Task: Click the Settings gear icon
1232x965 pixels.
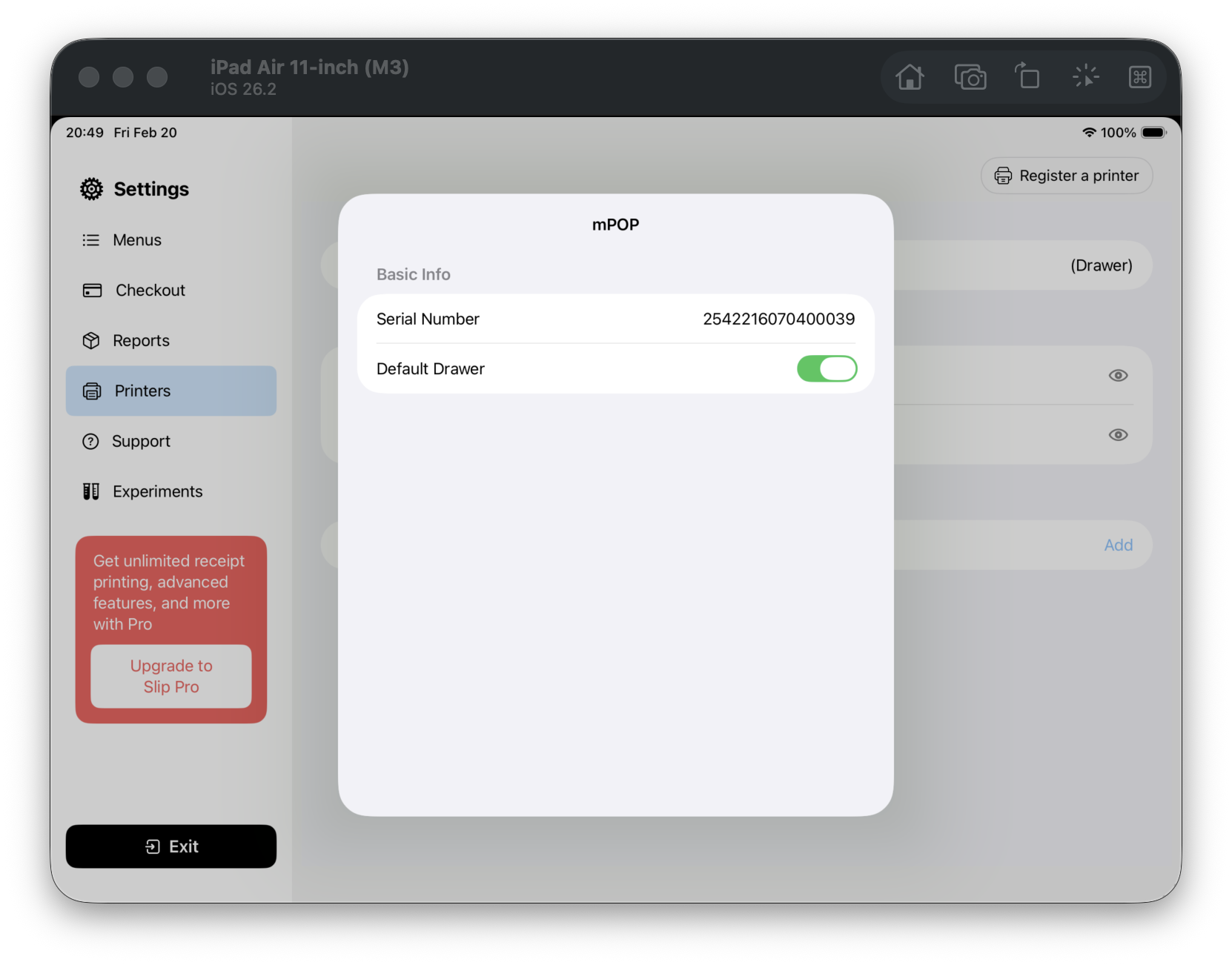Action: [91, 189]
